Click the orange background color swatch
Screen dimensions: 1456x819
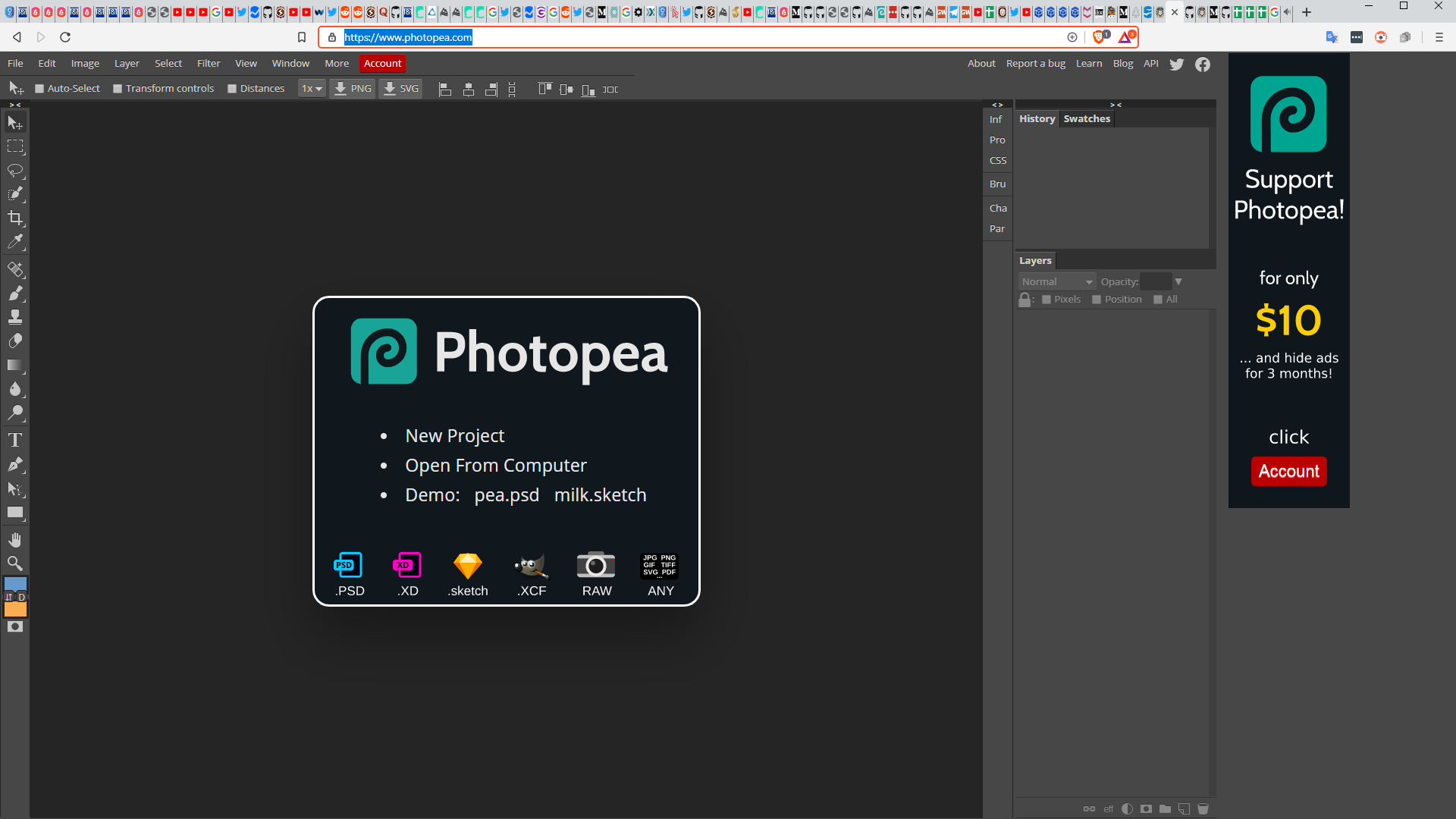click(15, 610)
